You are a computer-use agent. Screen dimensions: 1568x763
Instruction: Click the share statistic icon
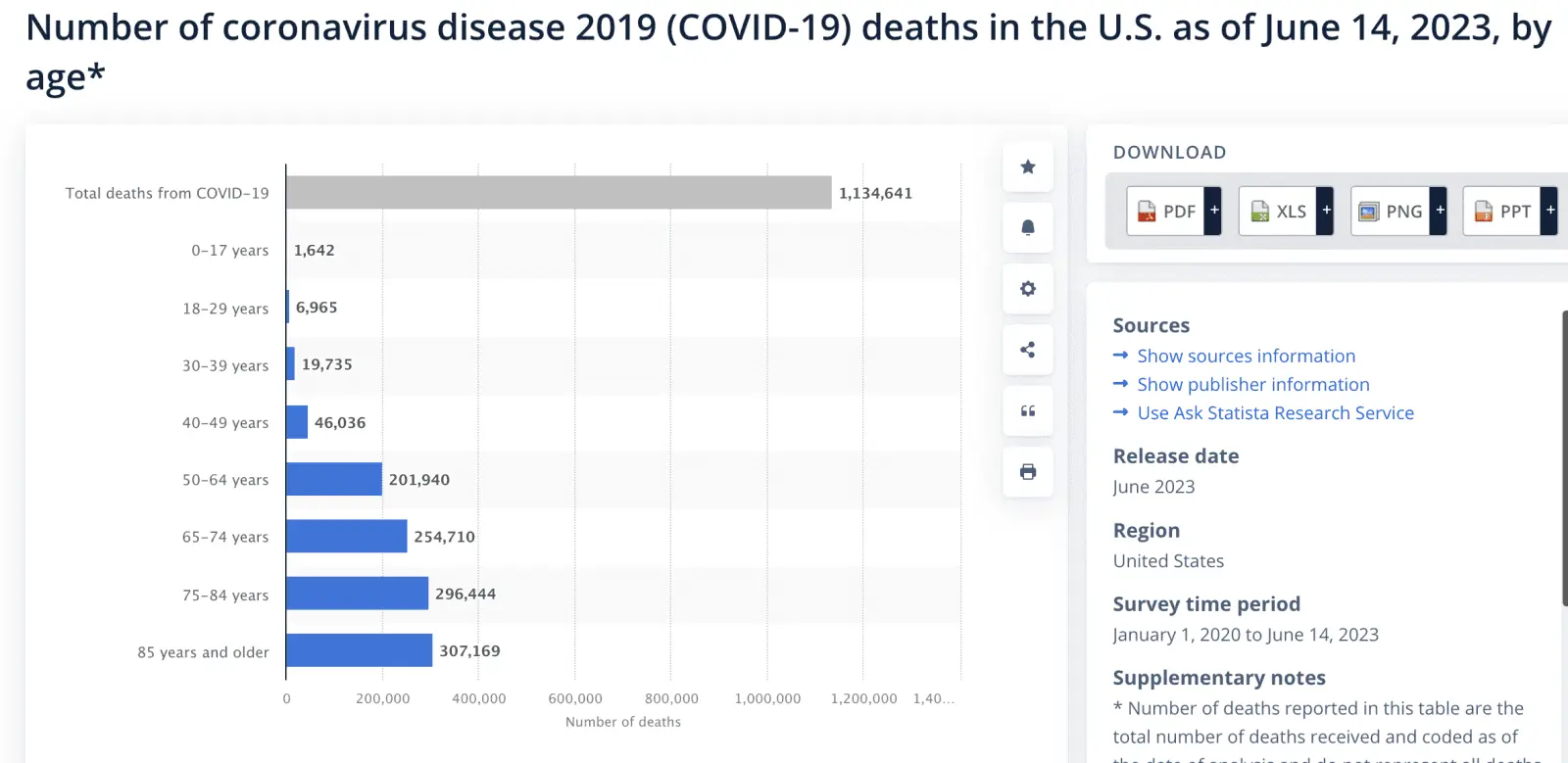pos(1027,350)
